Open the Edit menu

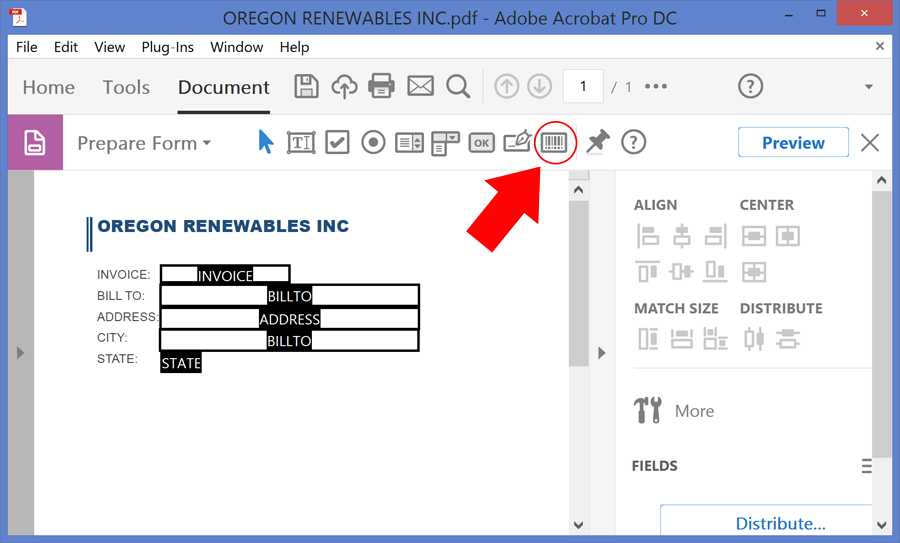tap(65, 47)
